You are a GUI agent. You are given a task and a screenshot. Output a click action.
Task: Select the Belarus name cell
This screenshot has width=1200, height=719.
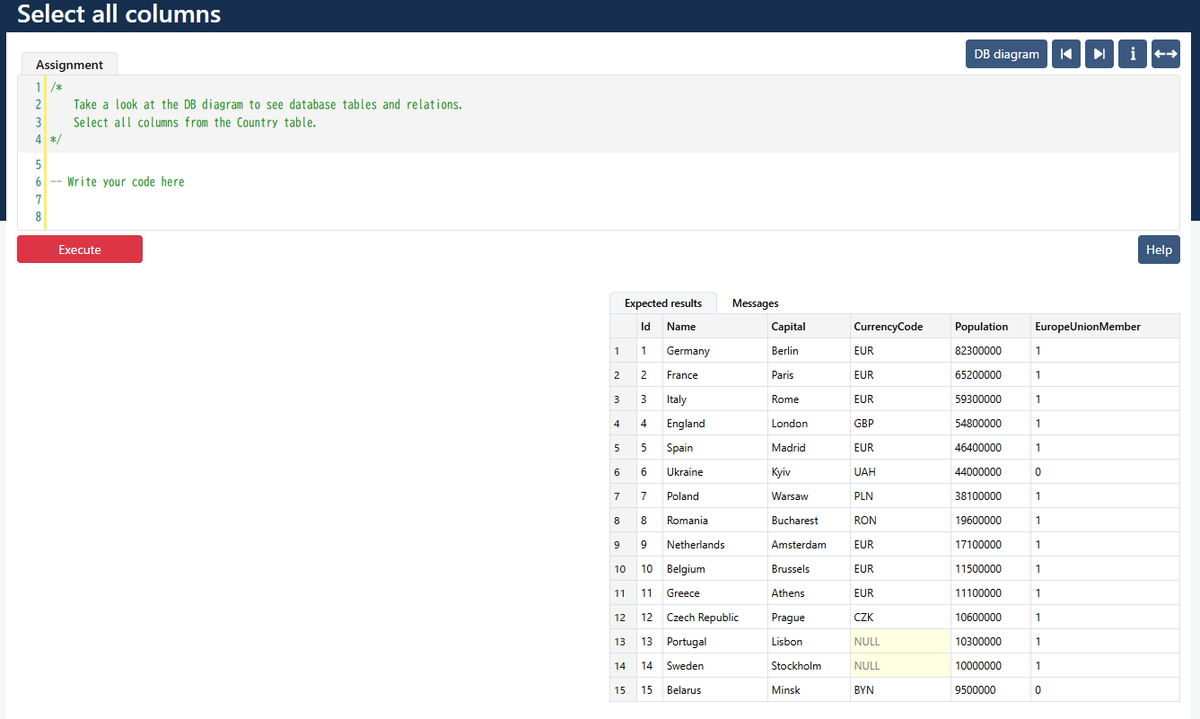pyautogui.click(x=715, y=690)
